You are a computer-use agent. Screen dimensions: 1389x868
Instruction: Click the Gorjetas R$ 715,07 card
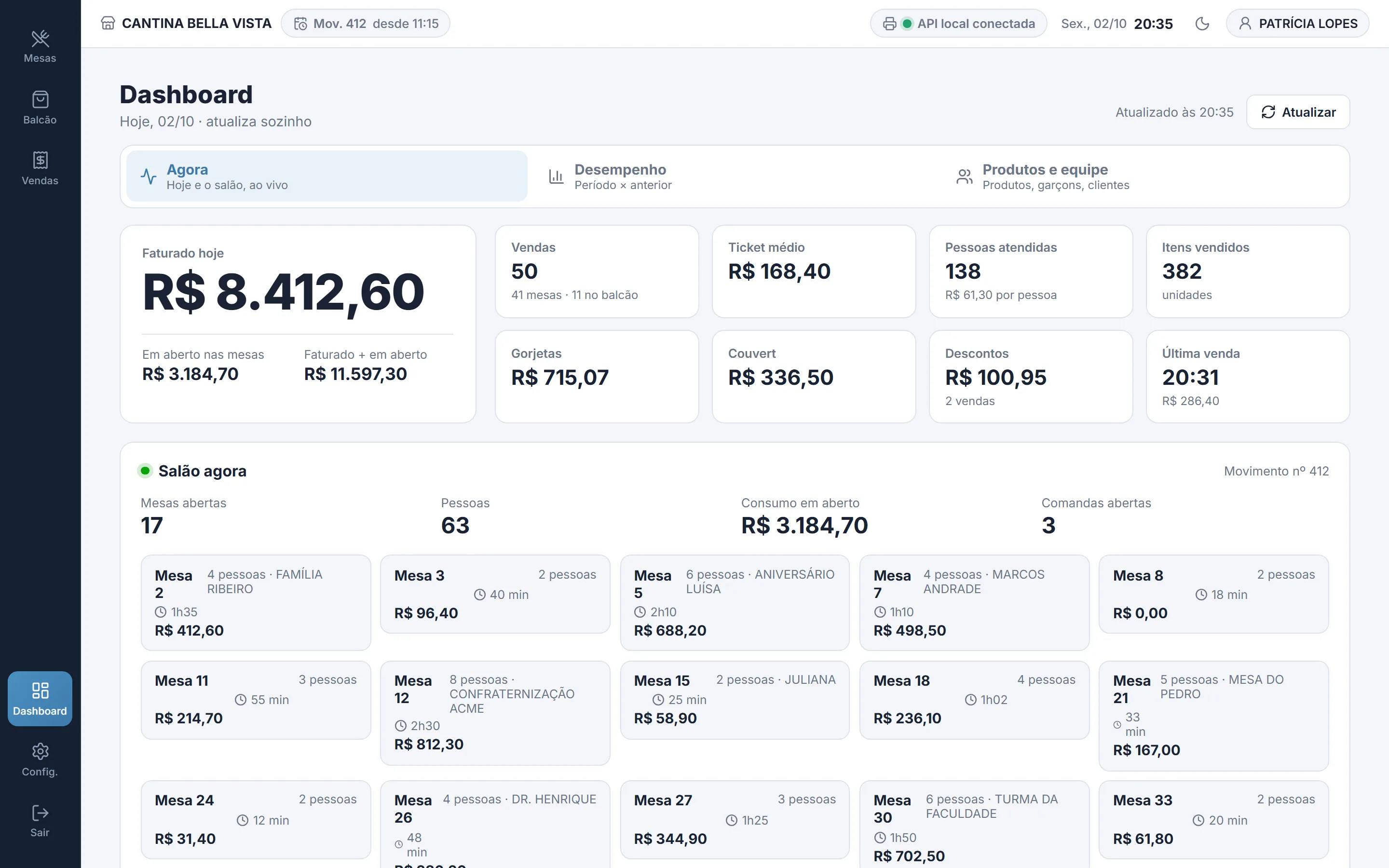(596, 377)
